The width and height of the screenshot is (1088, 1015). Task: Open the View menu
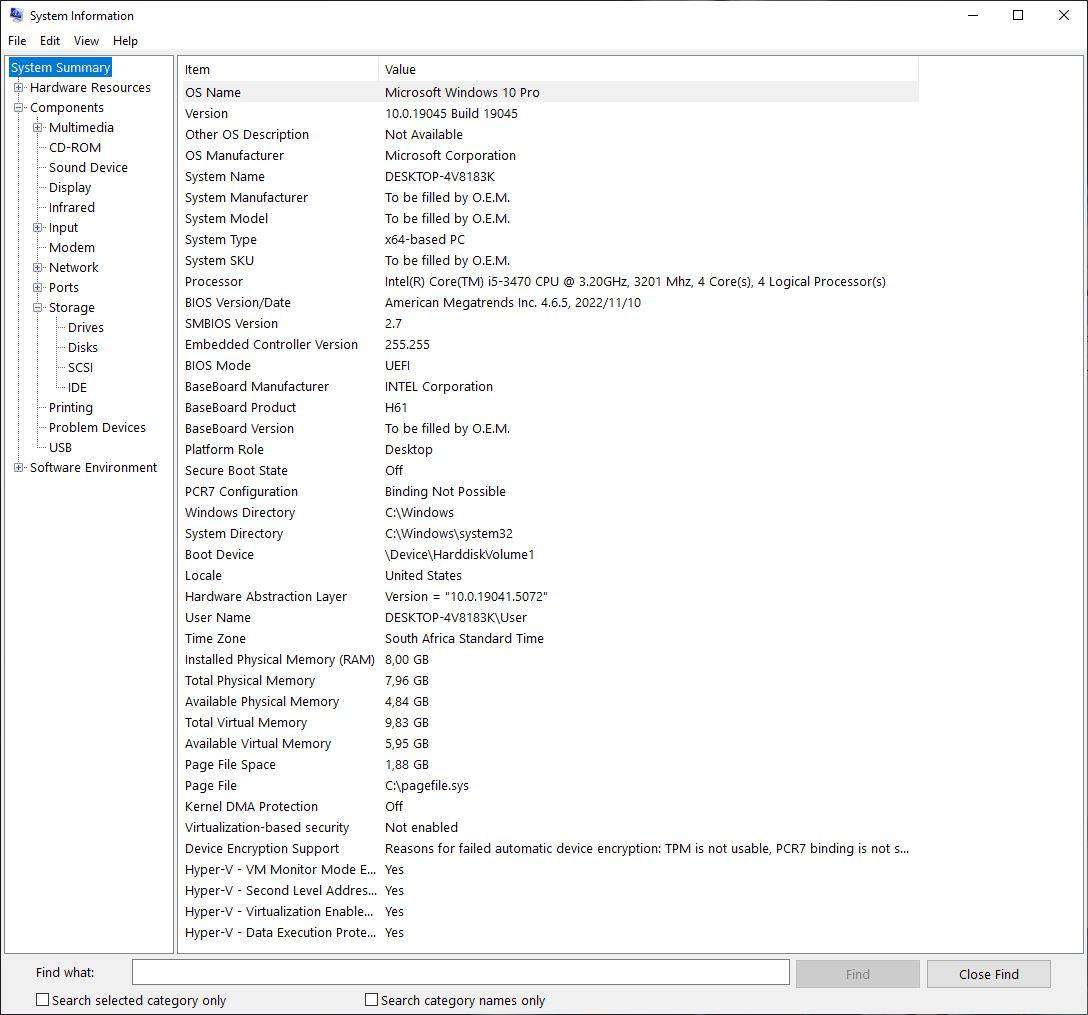tap(86, 41)
